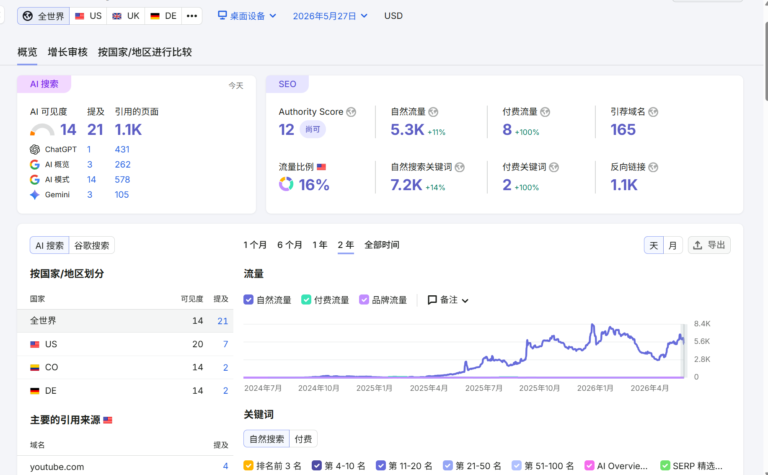Click the 付费流量 globe info icon
768x475 pixels.
point(545,112)
